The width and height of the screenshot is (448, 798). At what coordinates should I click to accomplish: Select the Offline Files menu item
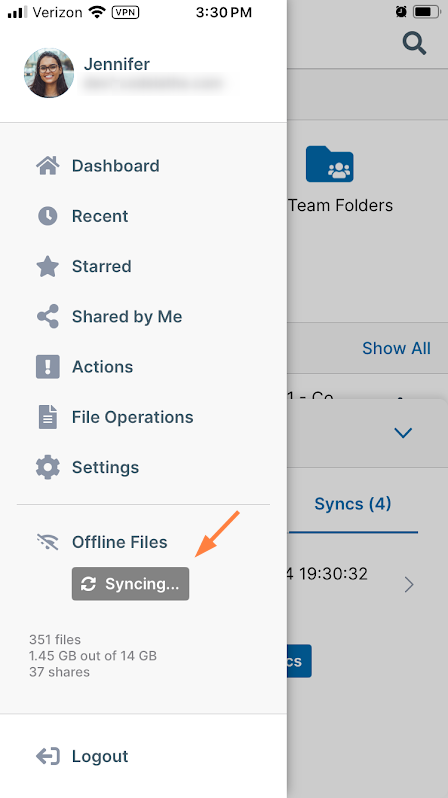coord(120,542)
